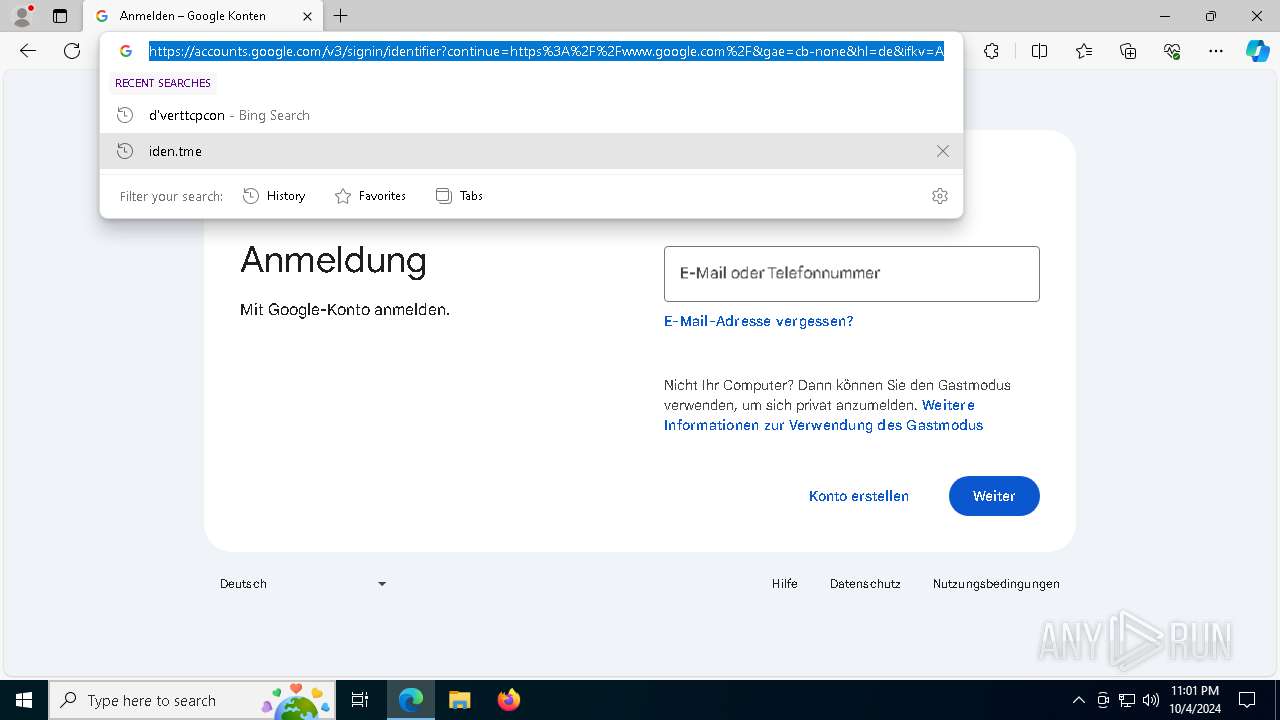This screenshot has height=720, width=1280.
Task: Open a new tab with plus button
Action: [341, 16]
